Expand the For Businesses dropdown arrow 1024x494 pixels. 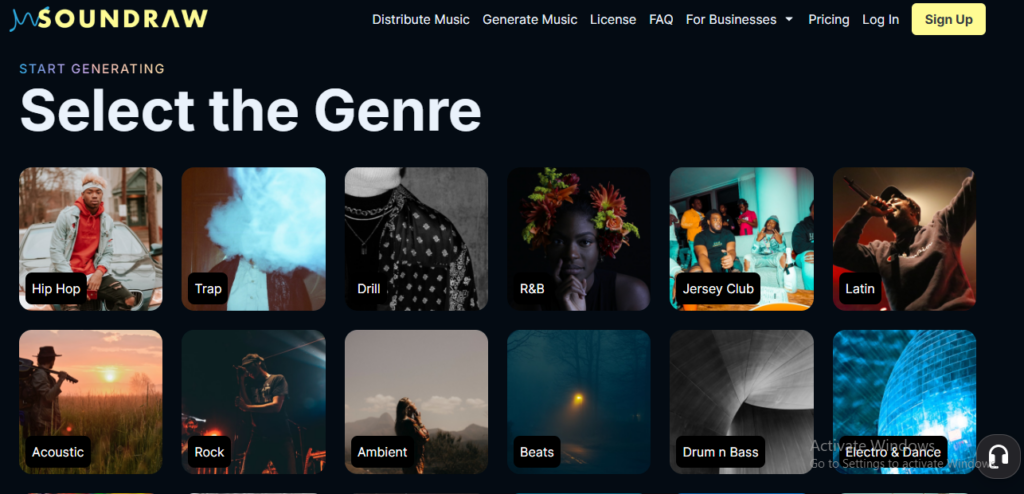click(789, 20)
